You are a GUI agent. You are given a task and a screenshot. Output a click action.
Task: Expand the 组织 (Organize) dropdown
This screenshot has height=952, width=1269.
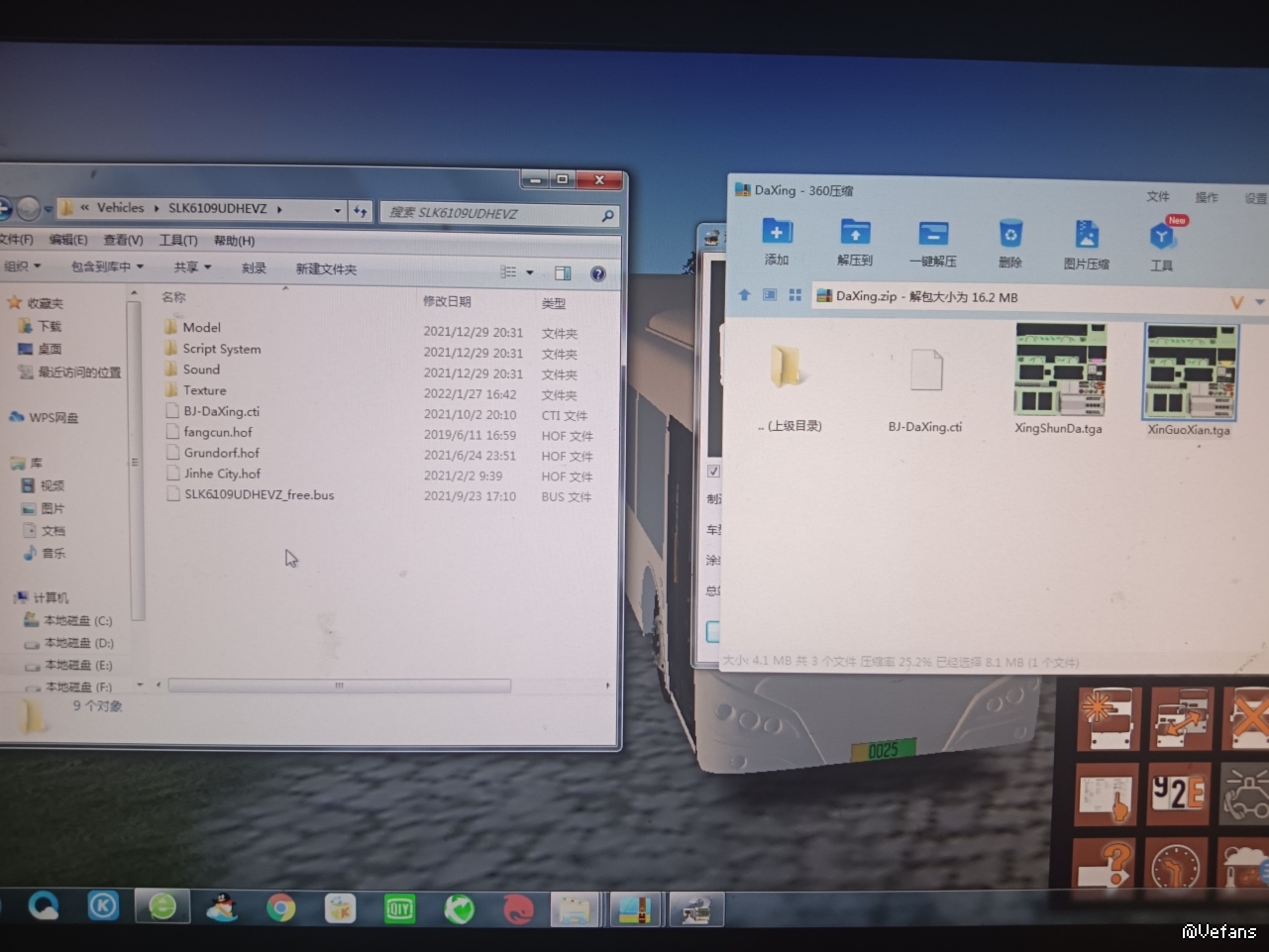tap(22, 266)
